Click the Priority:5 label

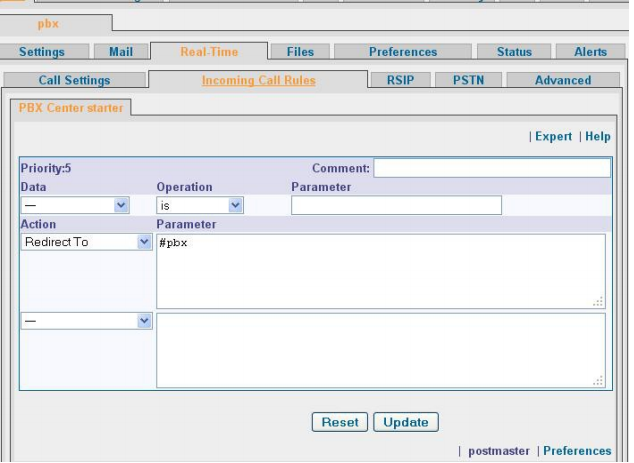(x=46, y=168)
